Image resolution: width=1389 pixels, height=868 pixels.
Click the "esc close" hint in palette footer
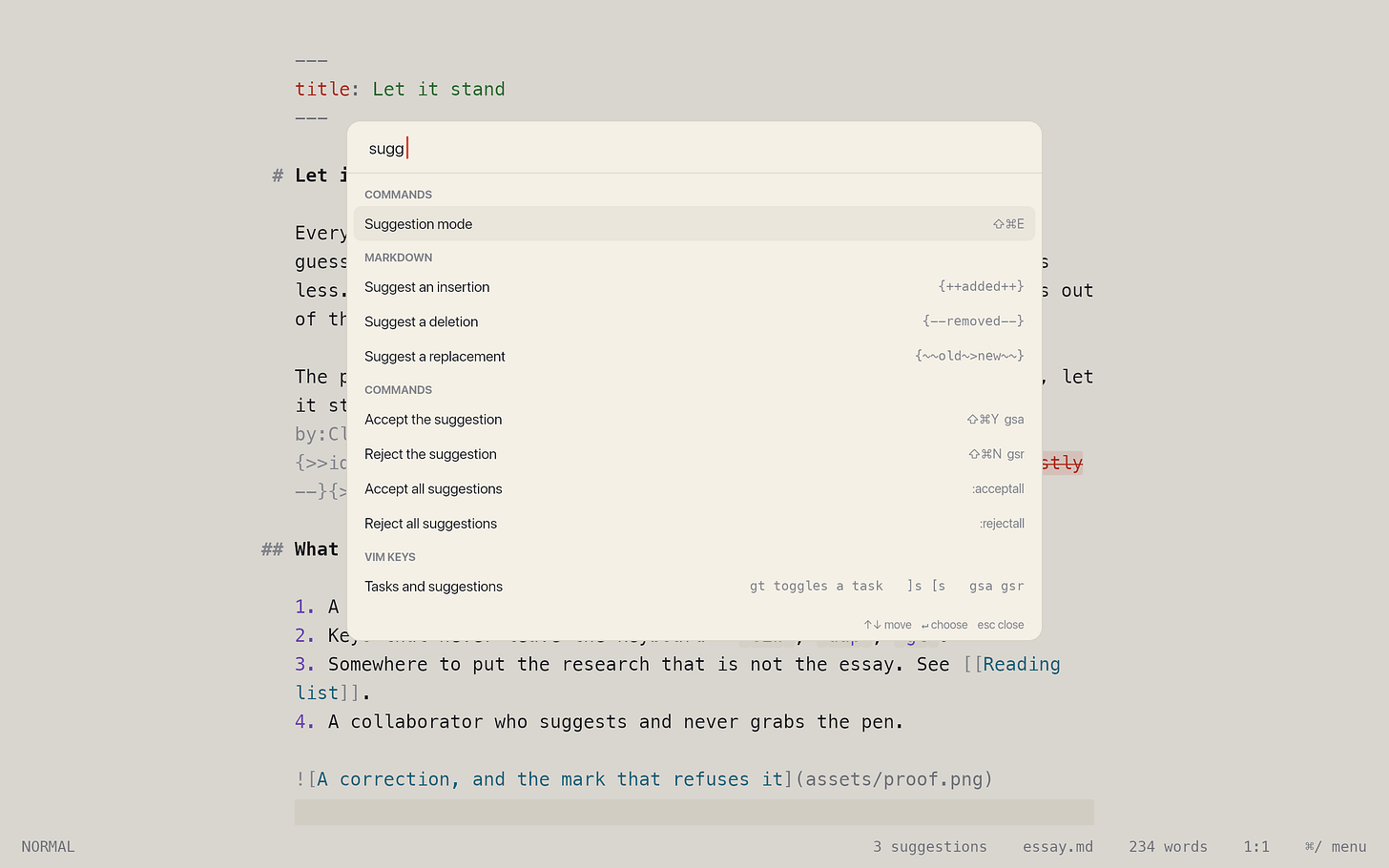pos(1001,625)
